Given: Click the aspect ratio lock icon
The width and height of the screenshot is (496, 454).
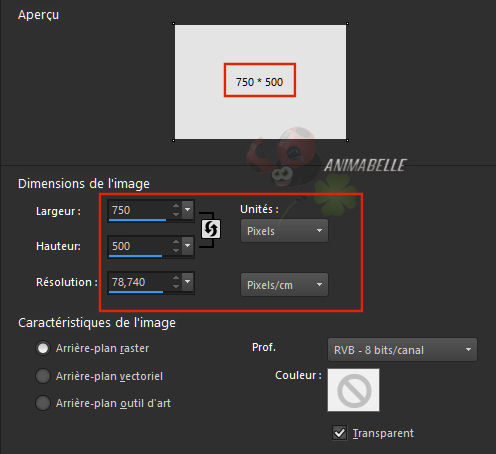Looking at the screenshot, I should [211, 229].
